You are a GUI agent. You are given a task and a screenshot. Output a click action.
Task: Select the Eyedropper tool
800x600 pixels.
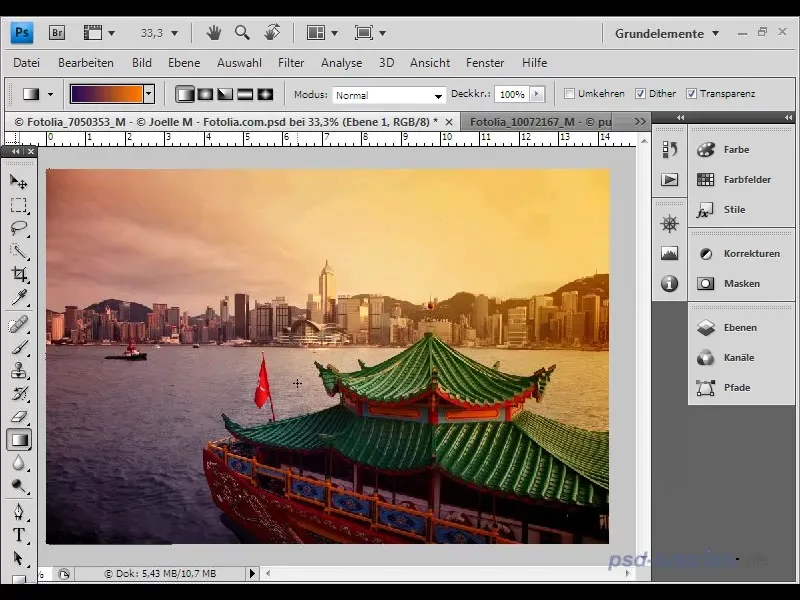coord(19,297)
